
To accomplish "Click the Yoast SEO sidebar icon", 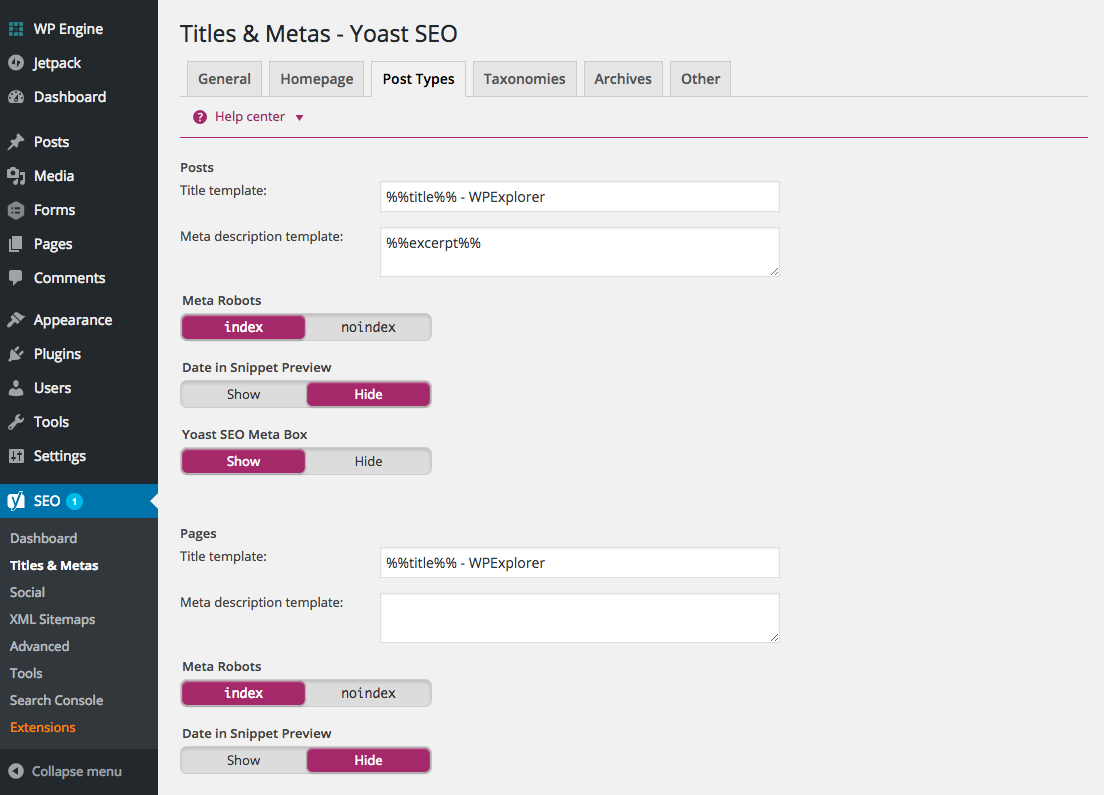I will click(15, 499).
